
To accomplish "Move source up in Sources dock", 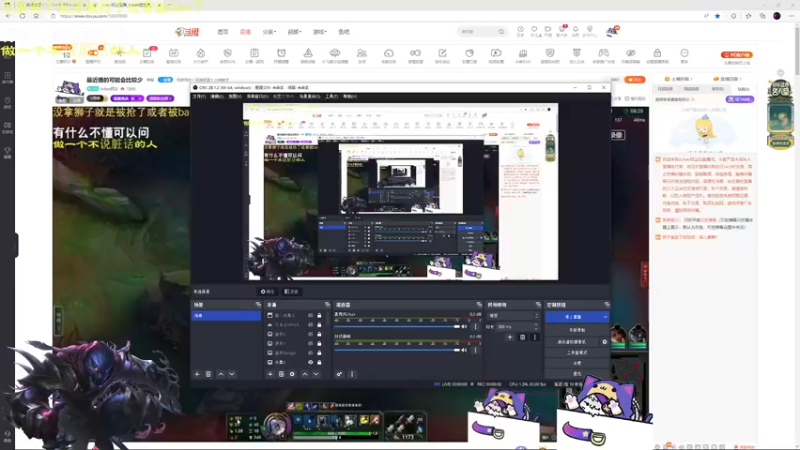I will click(x=305, y=374).
